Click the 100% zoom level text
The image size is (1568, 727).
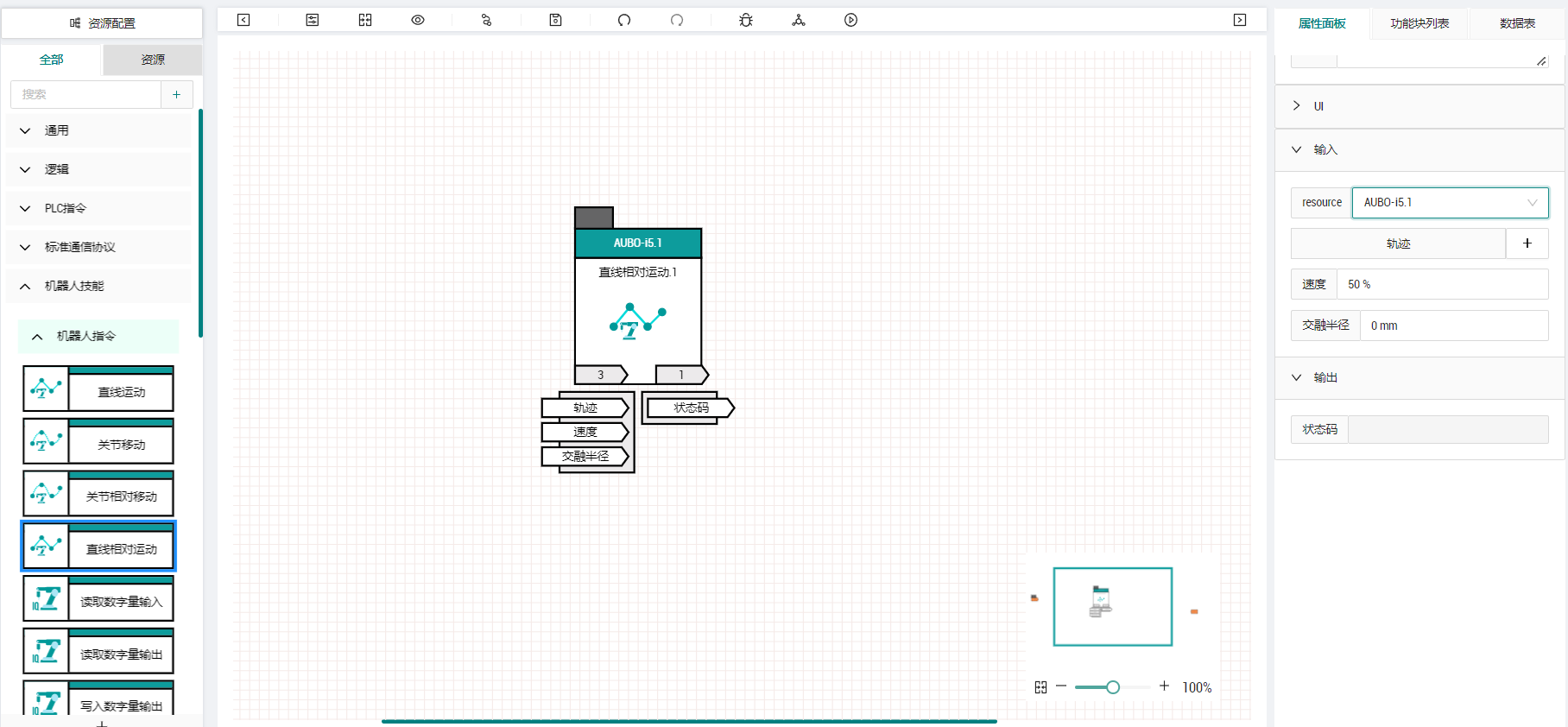[1197, 687]
